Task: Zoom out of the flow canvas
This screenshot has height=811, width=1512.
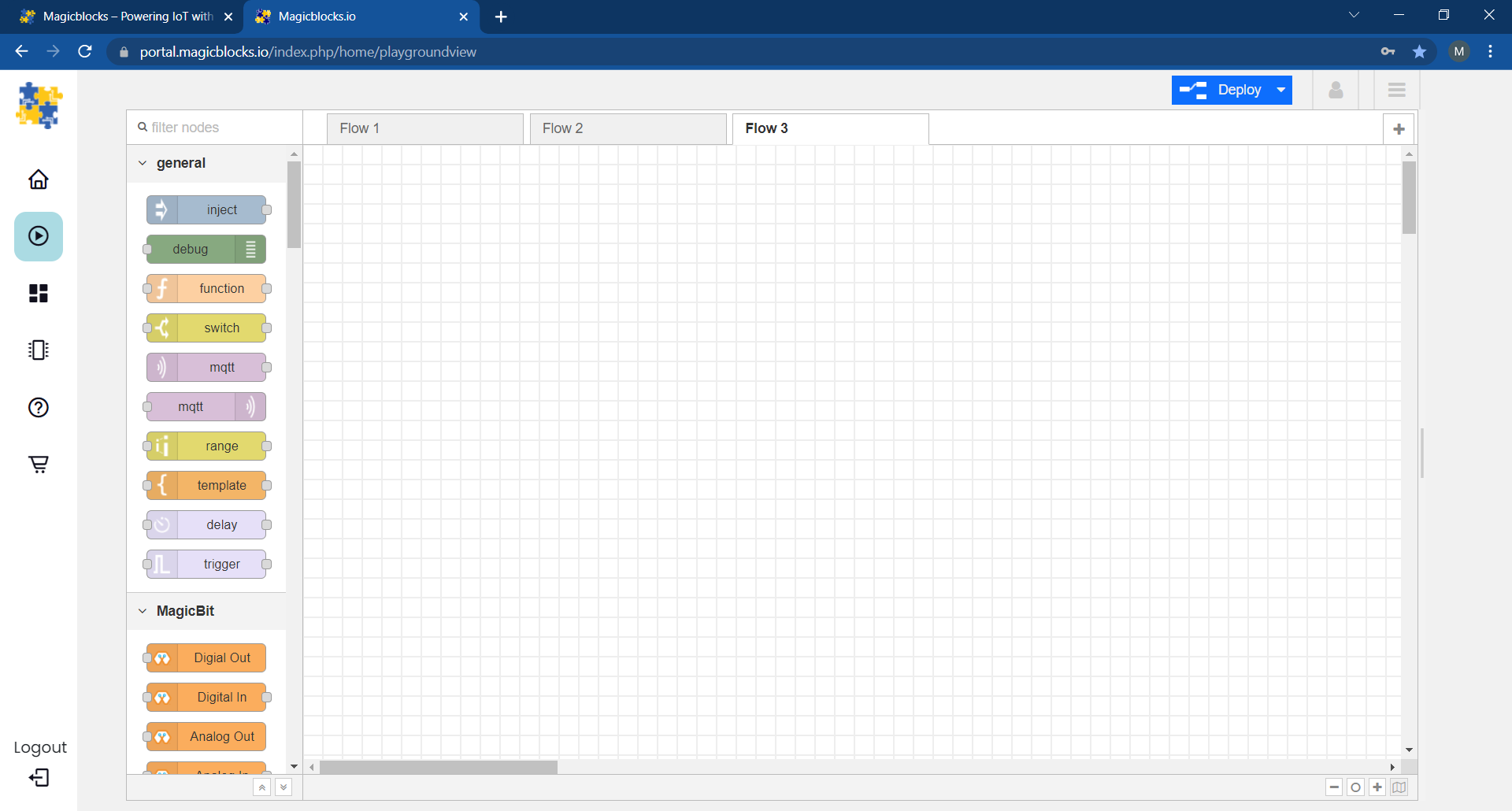Action: coord(1334,787)
